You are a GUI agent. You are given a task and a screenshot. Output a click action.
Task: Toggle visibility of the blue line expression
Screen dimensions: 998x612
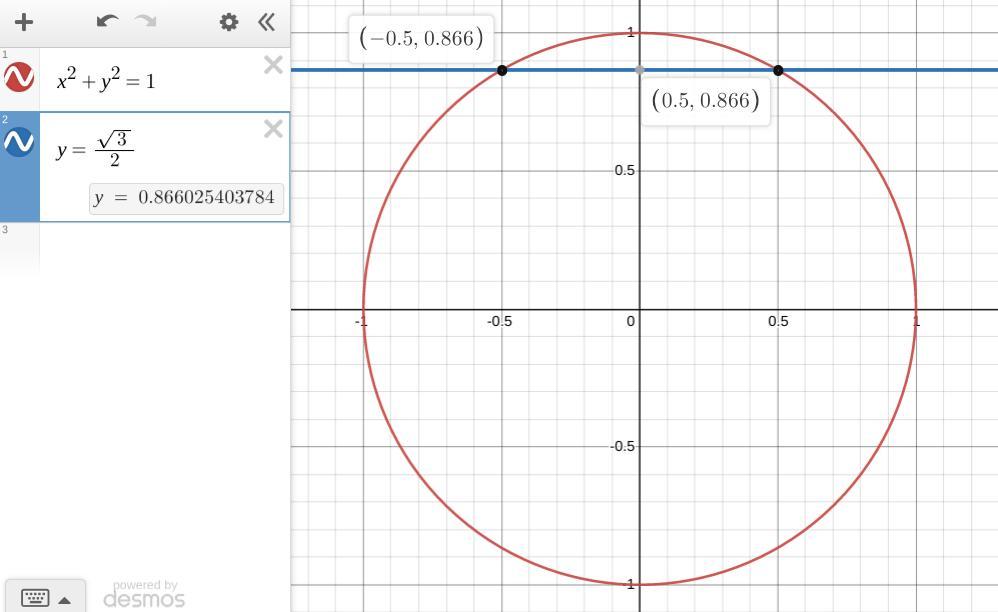[x=19, y=142]
